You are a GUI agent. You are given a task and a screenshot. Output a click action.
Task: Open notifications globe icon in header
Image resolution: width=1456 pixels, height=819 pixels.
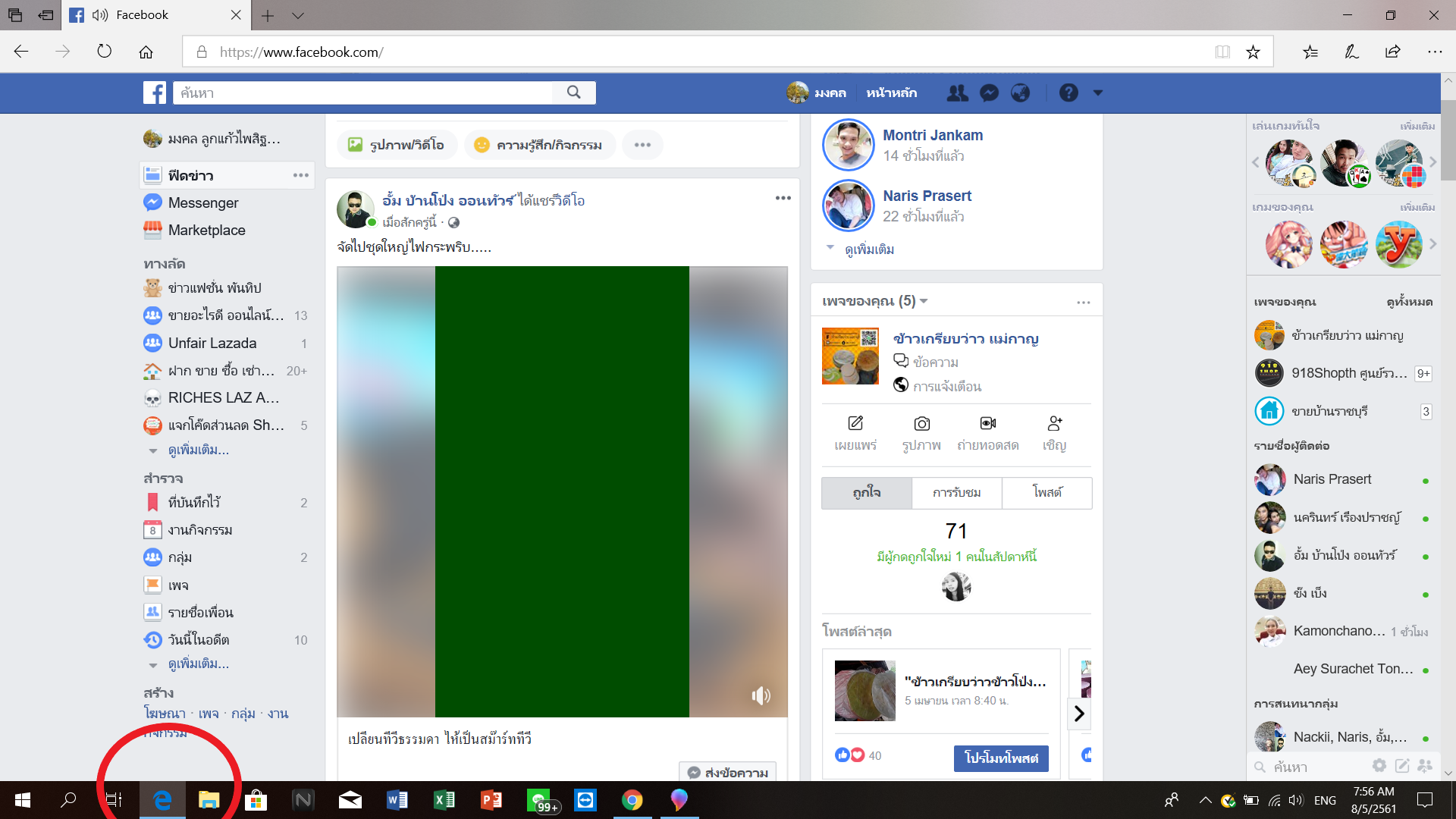pos(1021,93)
